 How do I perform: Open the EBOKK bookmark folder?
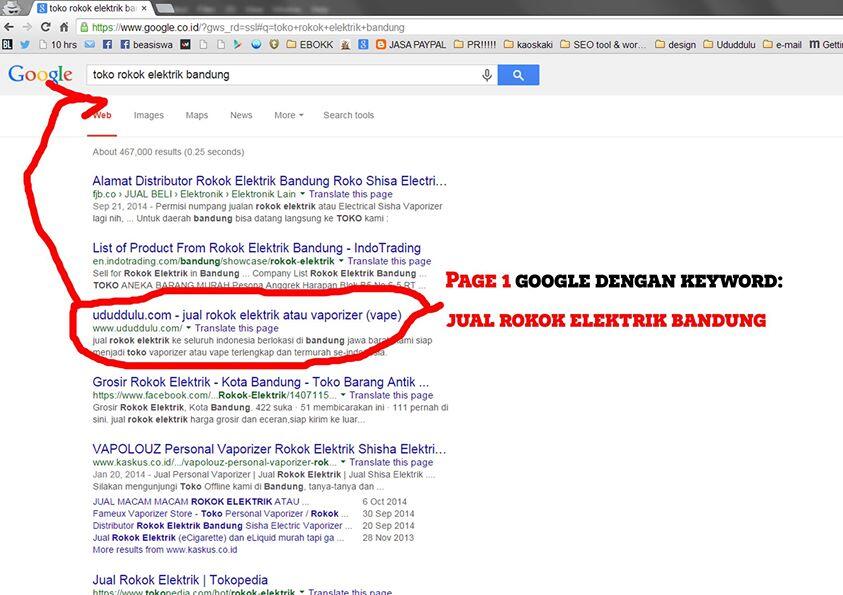tap(310, 45)
